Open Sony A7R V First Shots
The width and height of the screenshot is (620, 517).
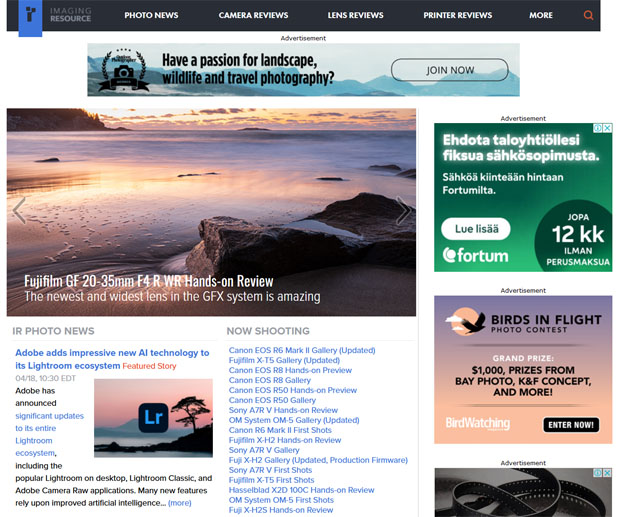pos(270,470)
